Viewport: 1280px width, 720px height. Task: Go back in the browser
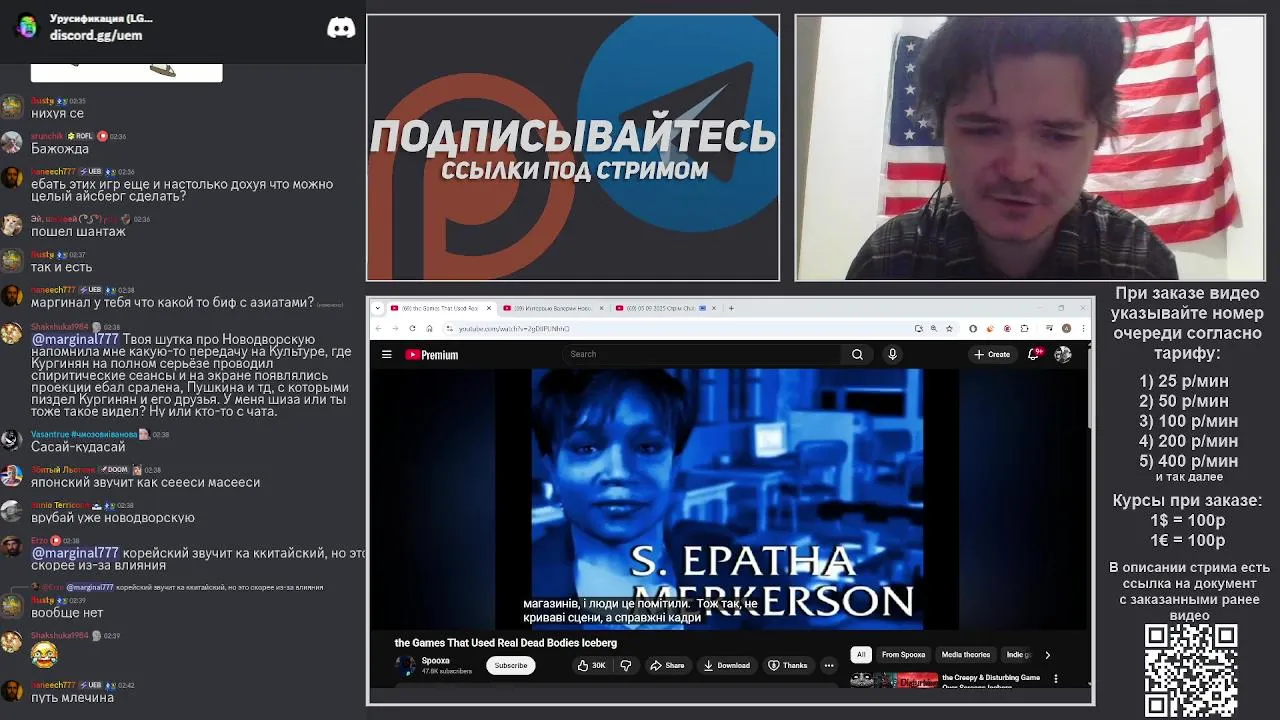coord(379,328)
